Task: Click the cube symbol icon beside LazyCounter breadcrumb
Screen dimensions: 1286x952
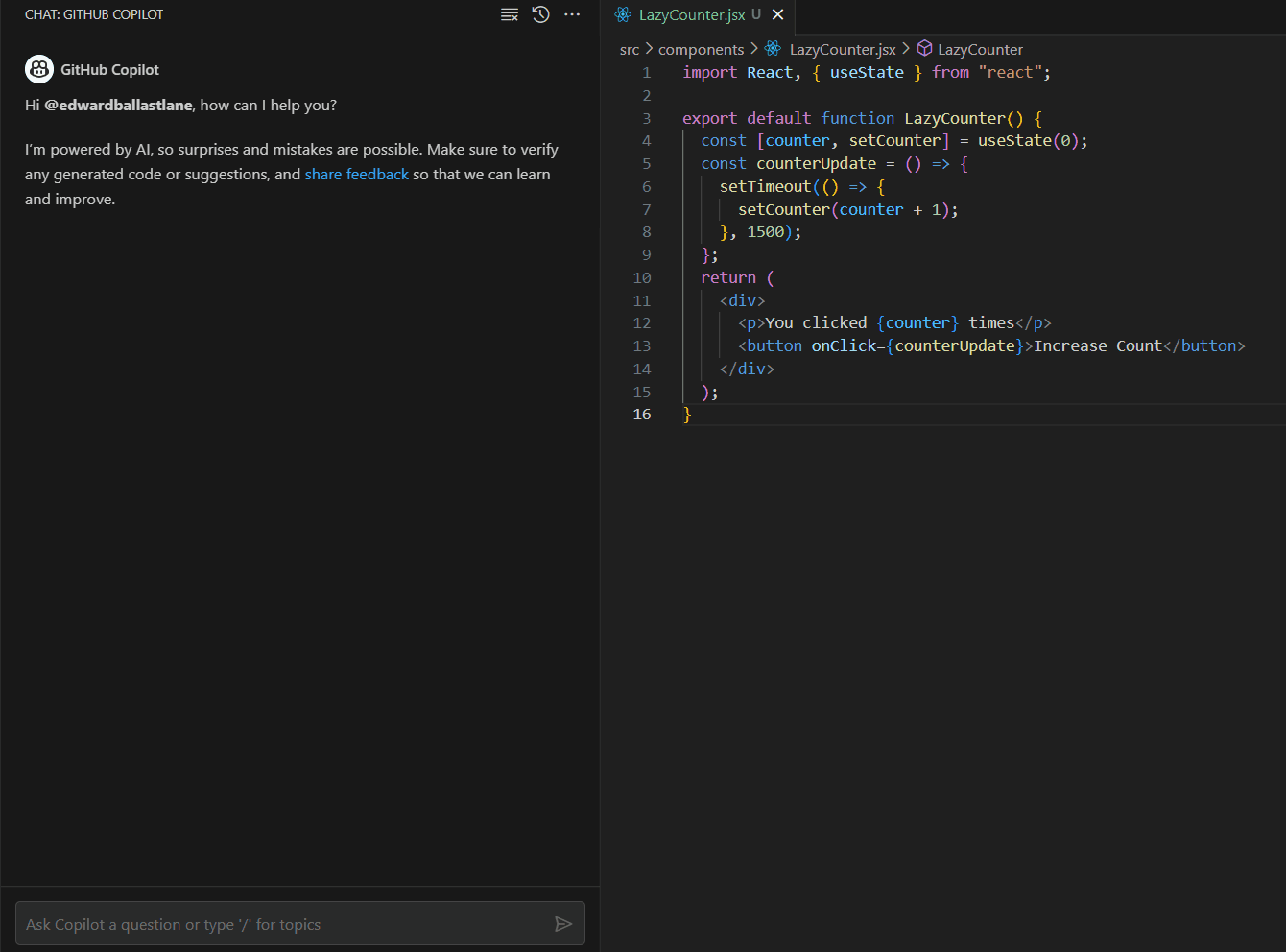Action: [x=924, y=48]
